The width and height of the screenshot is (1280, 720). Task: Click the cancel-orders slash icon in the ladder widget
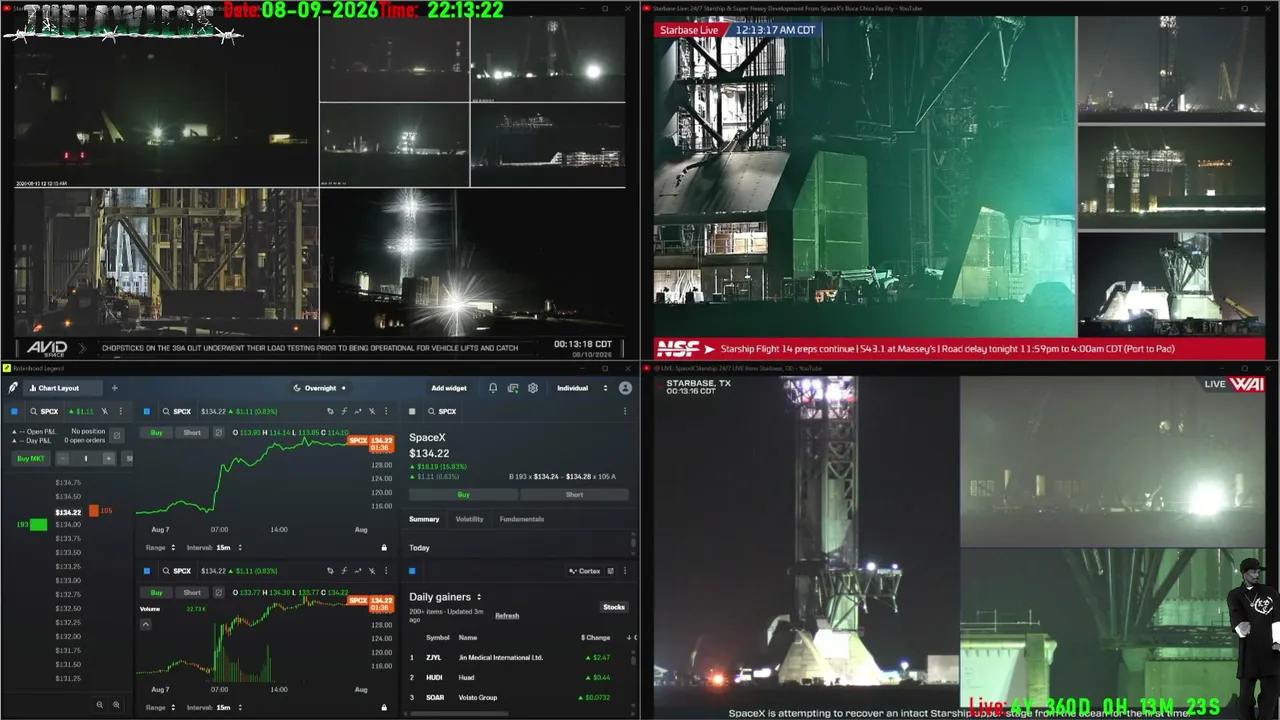point(116,435)
